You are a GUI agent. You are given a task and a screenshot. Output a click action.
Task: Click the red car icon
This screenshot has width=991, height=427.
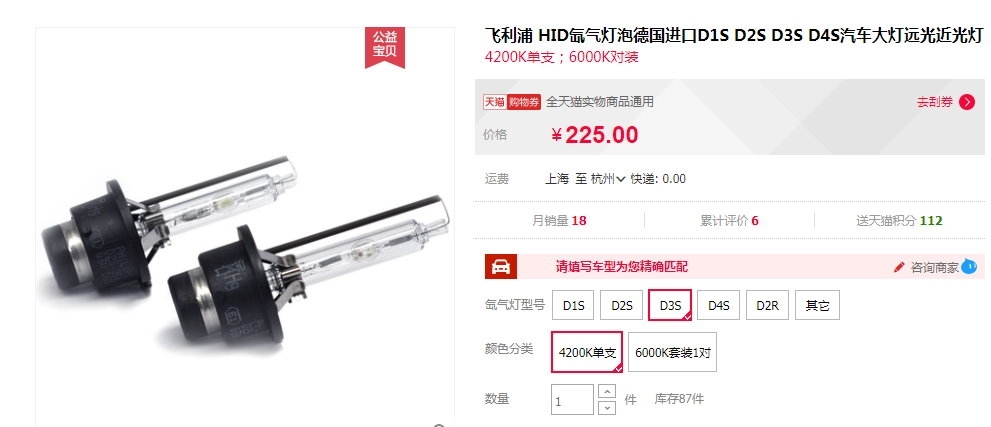click(x=501, y=267)
